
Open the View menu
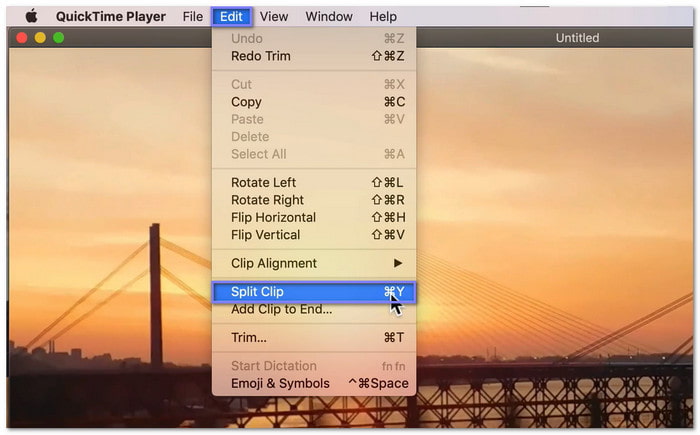tap(274, 16)
